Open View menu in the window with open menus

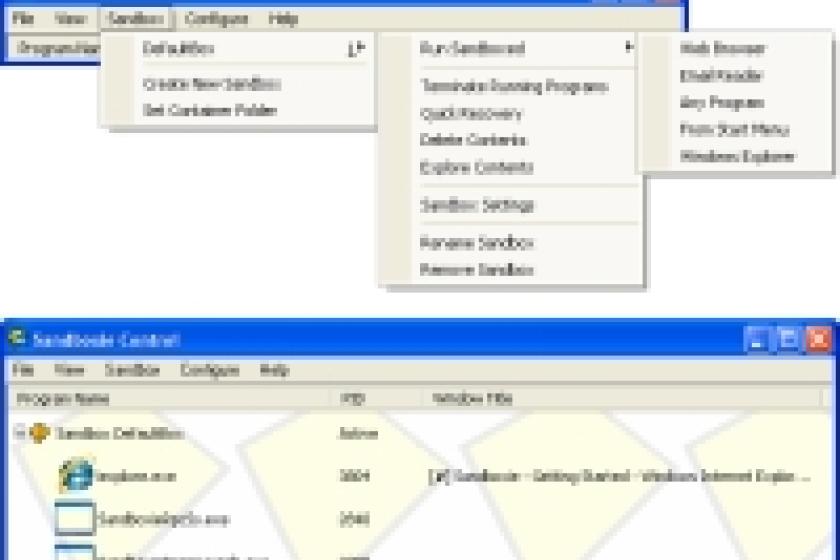click(70, 19)
